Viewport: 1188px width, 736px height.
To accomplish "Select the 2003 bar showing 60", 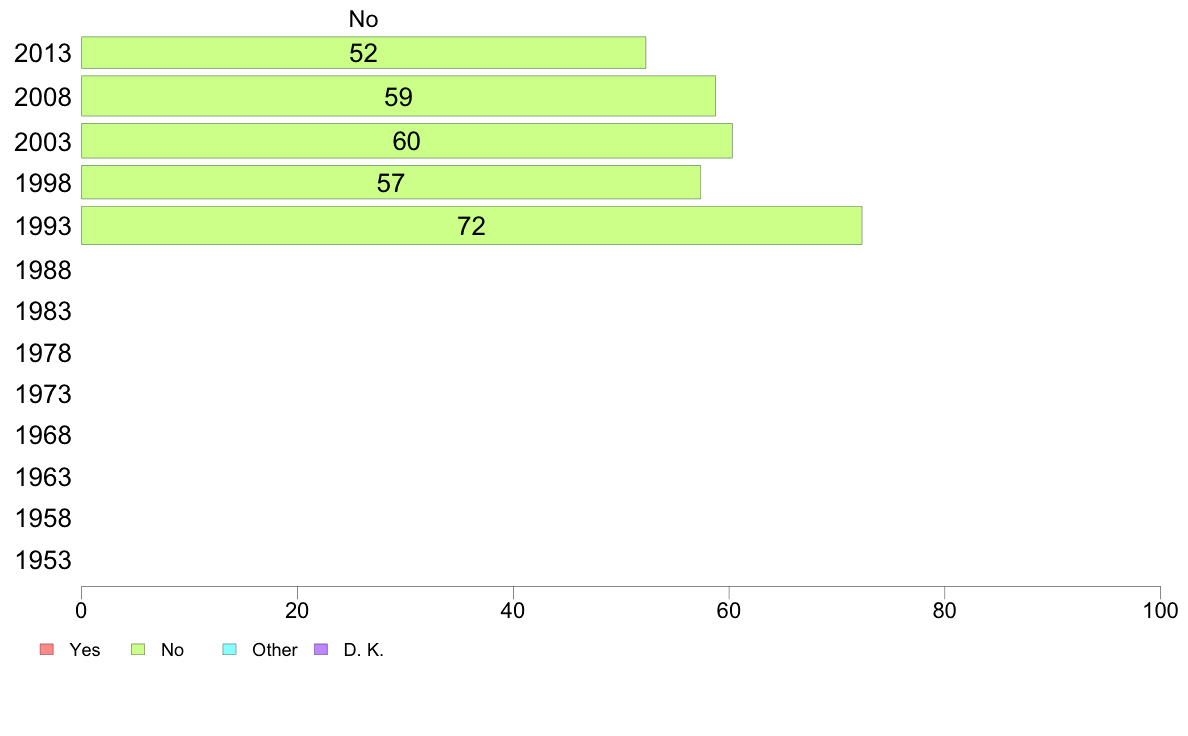I will pyautogui.click(x=407, y=141).
